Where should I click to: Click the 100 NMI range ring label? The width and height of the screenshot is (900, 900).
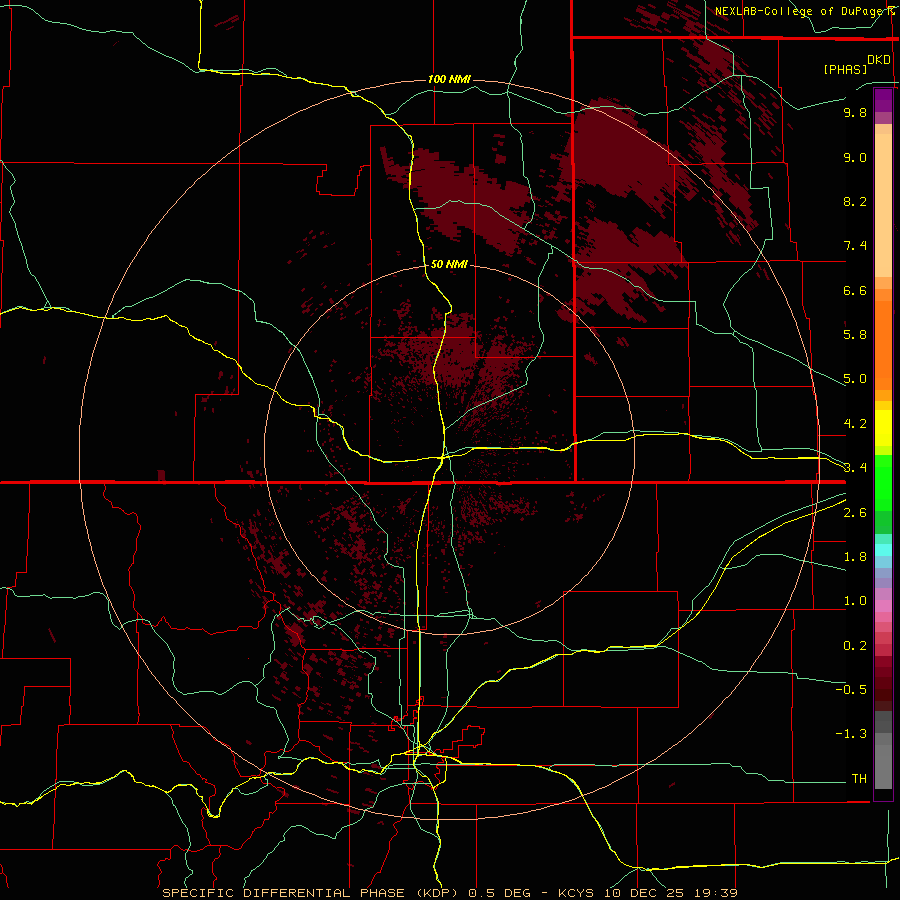click(449, 79)
